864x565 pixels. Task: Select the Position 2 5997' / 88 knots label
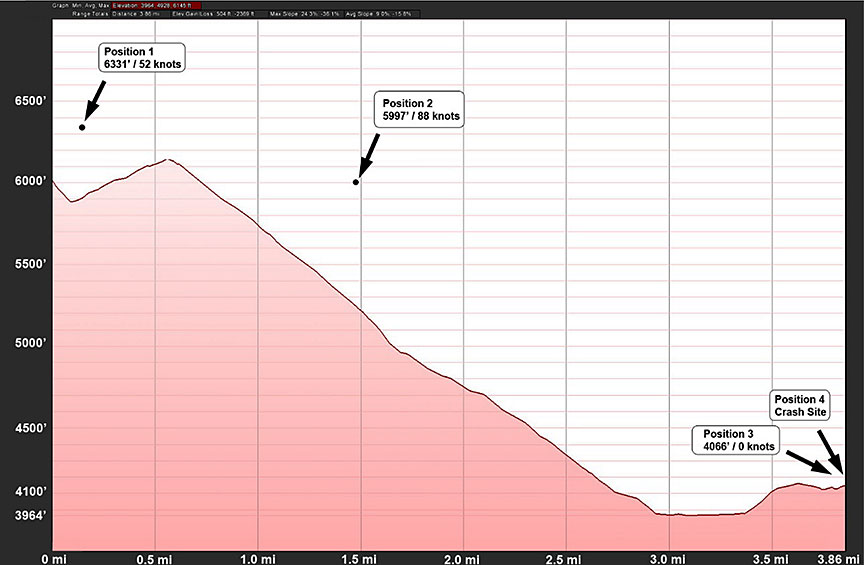pos(421,110)
